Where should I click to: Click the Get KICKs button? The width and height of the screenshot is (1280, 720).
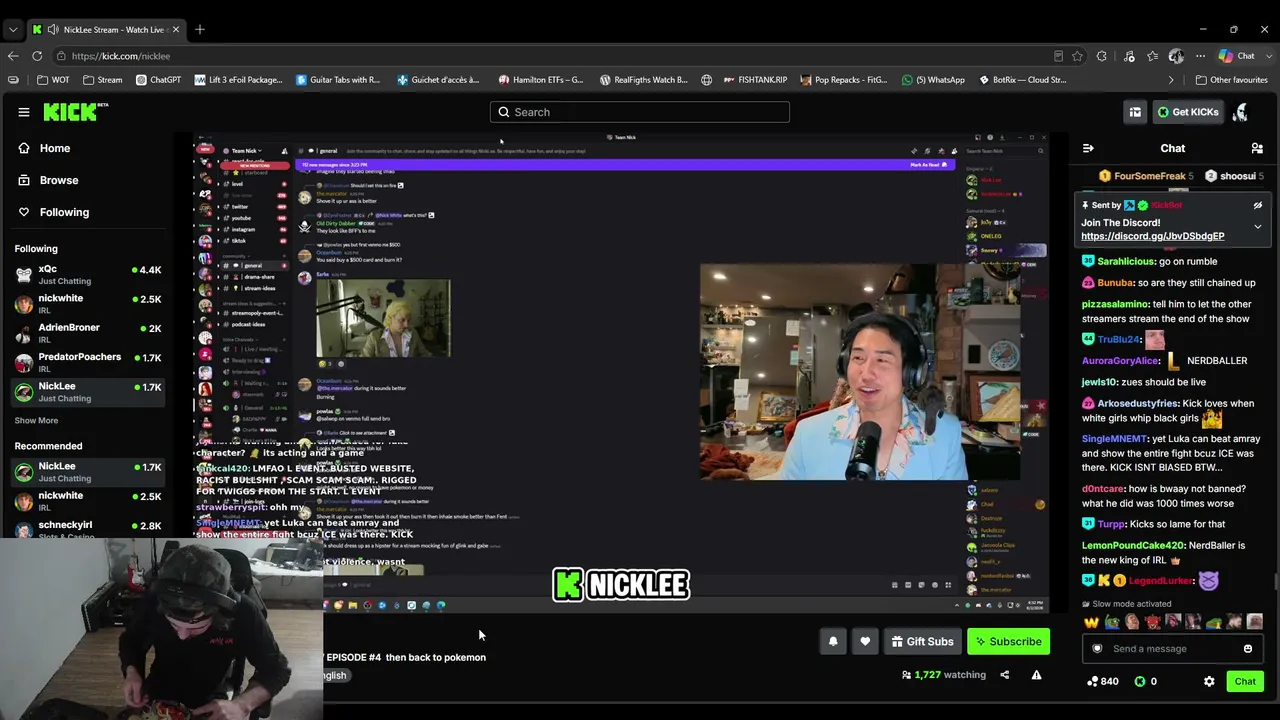pos(1188,112)
